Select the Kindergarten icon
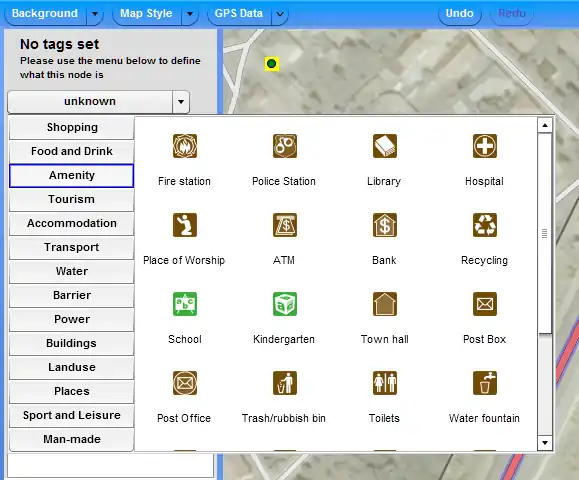Screen dimensions: 579x480 tap(285, 304)
